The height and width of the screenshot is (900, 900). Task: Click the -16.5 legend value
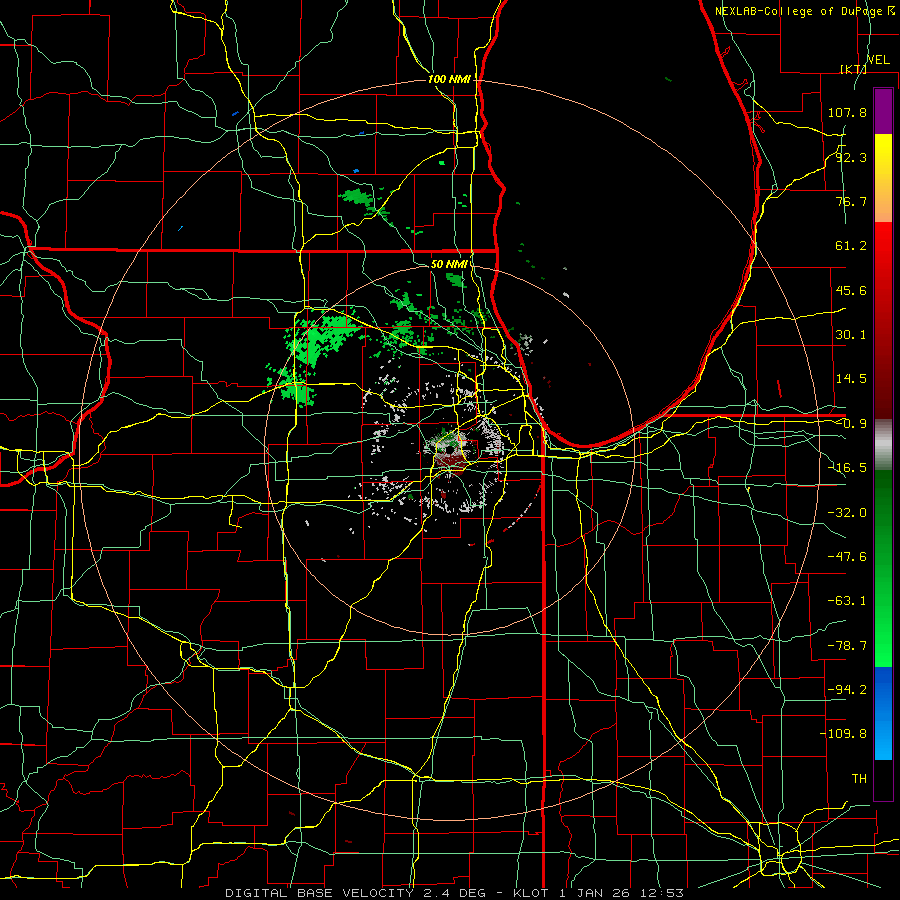[847, 468]
